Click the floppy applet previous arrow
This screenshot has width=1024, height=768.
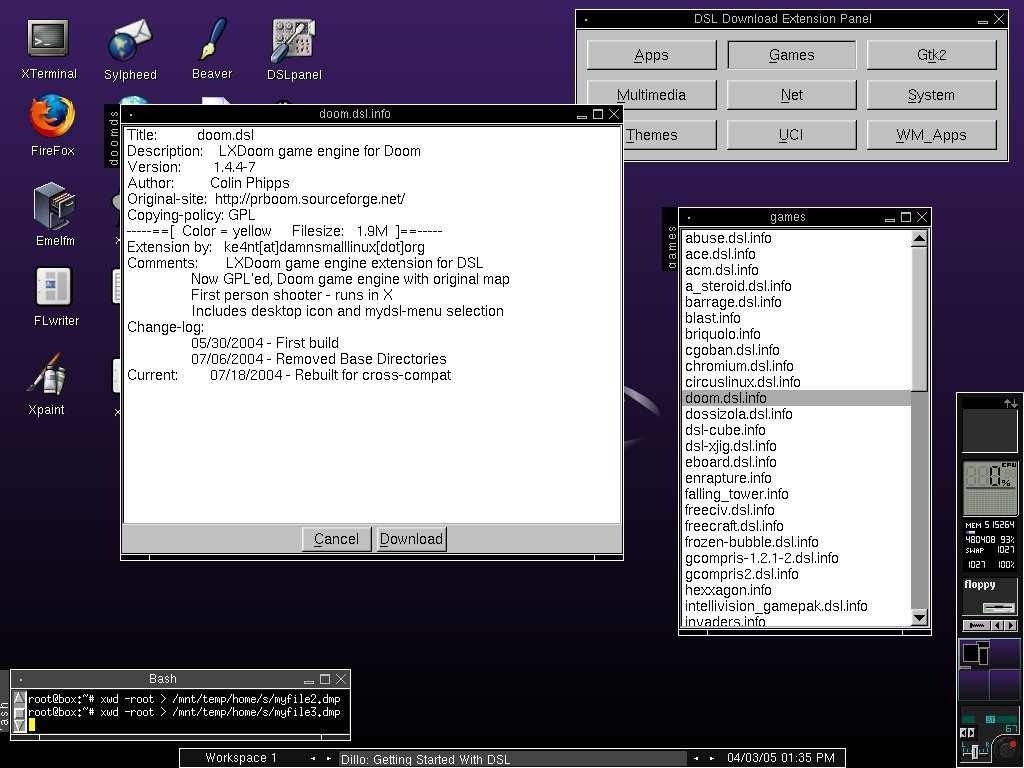pos(997,626)
